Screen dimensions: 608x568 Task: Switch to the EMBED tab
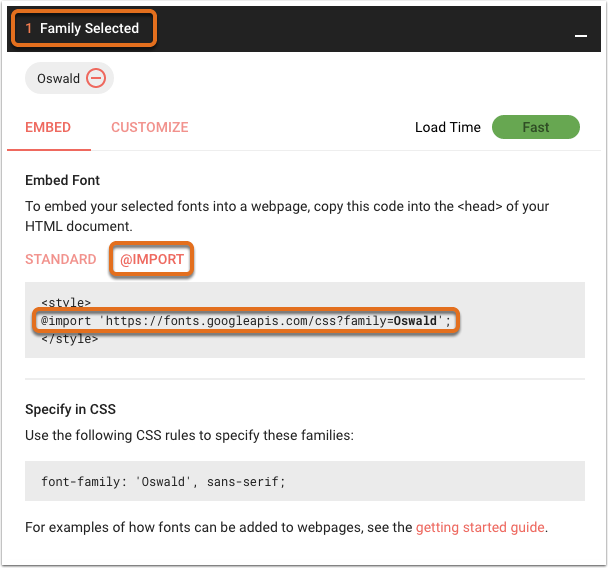[48, 127]
